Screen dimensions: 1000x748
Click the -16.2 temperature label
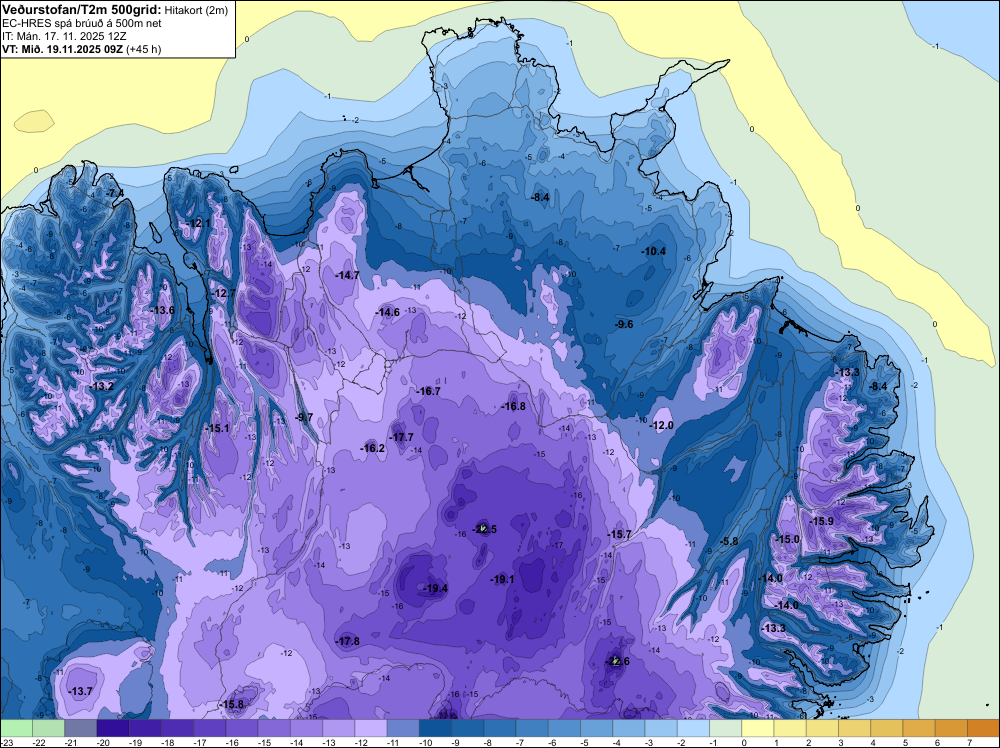click(x=373, y=448)
